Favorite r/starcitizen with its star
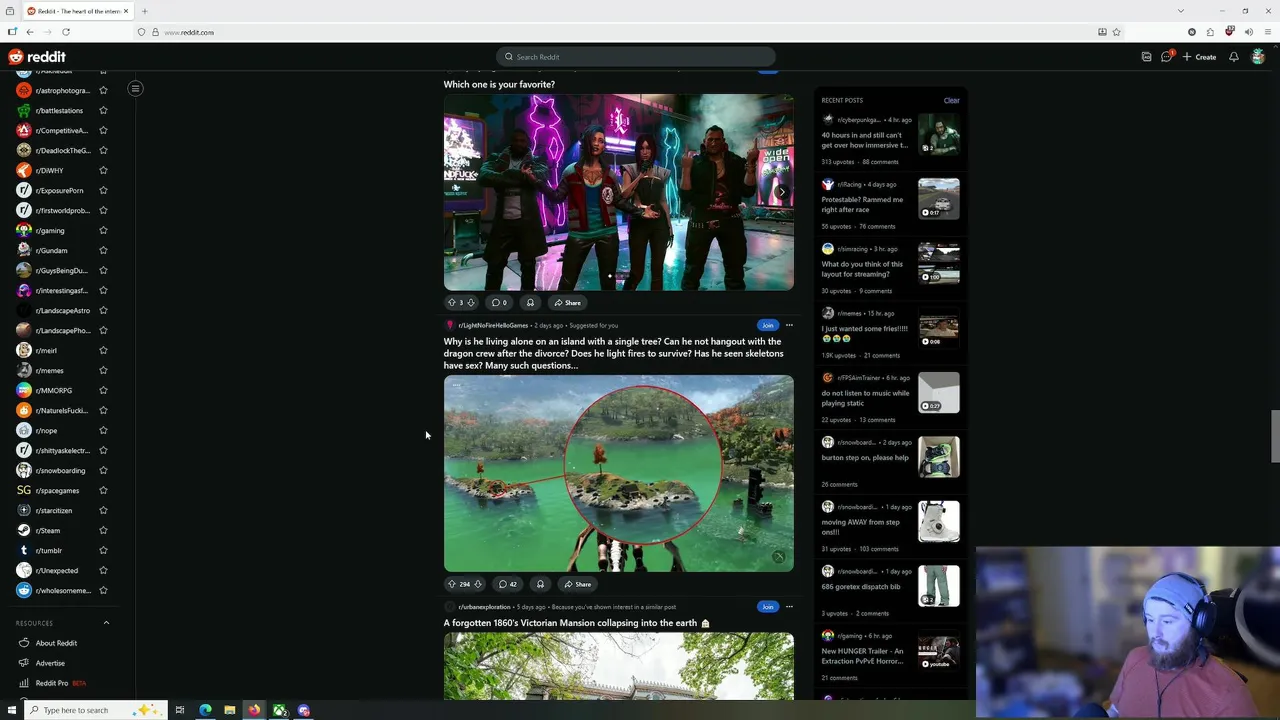Screen dimensions: 1280x720 point(103,510)
